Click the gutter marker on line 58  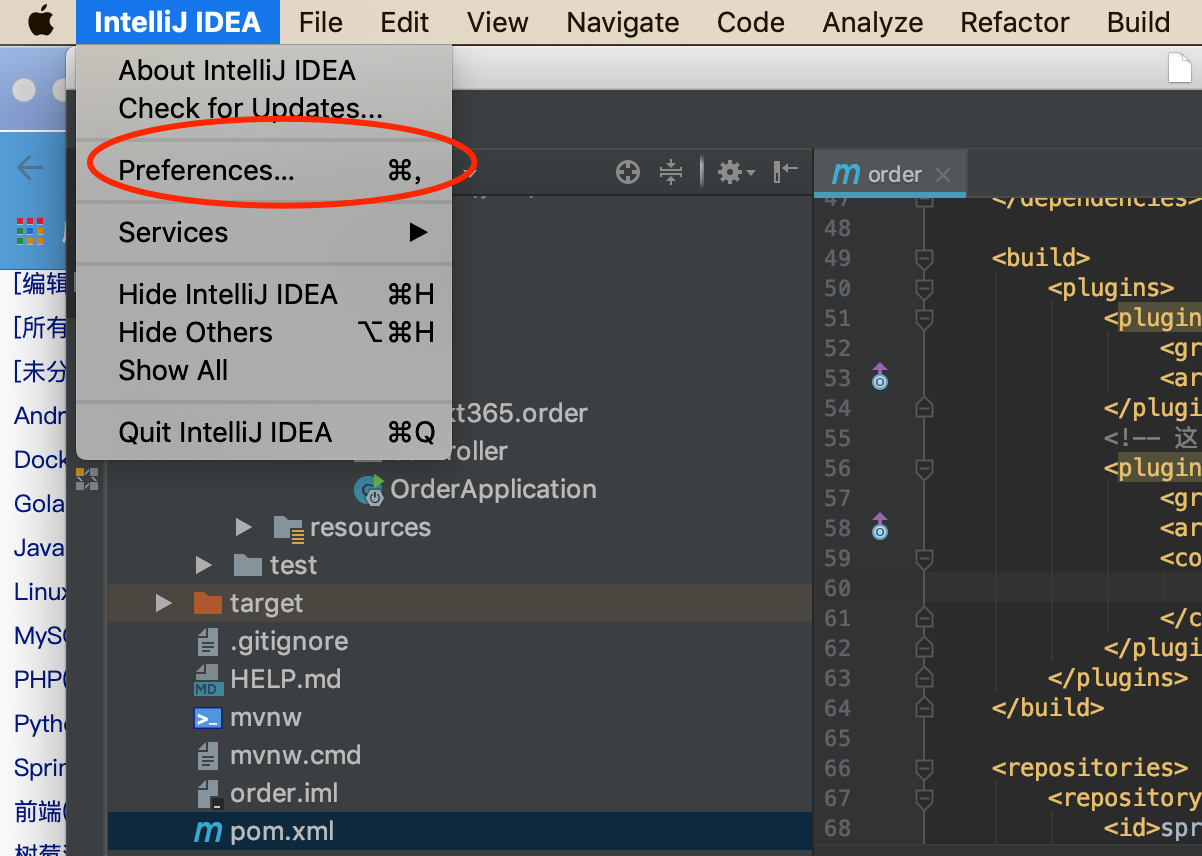coord(880,526)
